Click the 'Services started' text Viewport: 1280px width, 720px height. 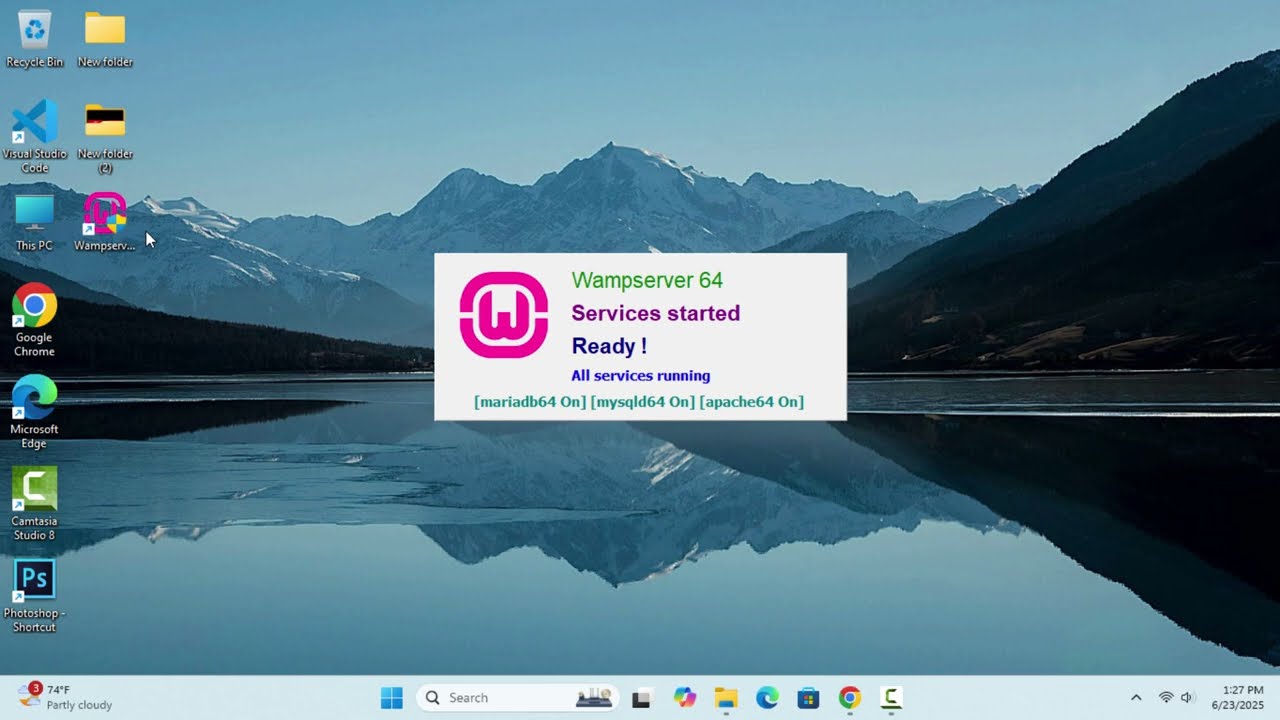tap(656, 313)
